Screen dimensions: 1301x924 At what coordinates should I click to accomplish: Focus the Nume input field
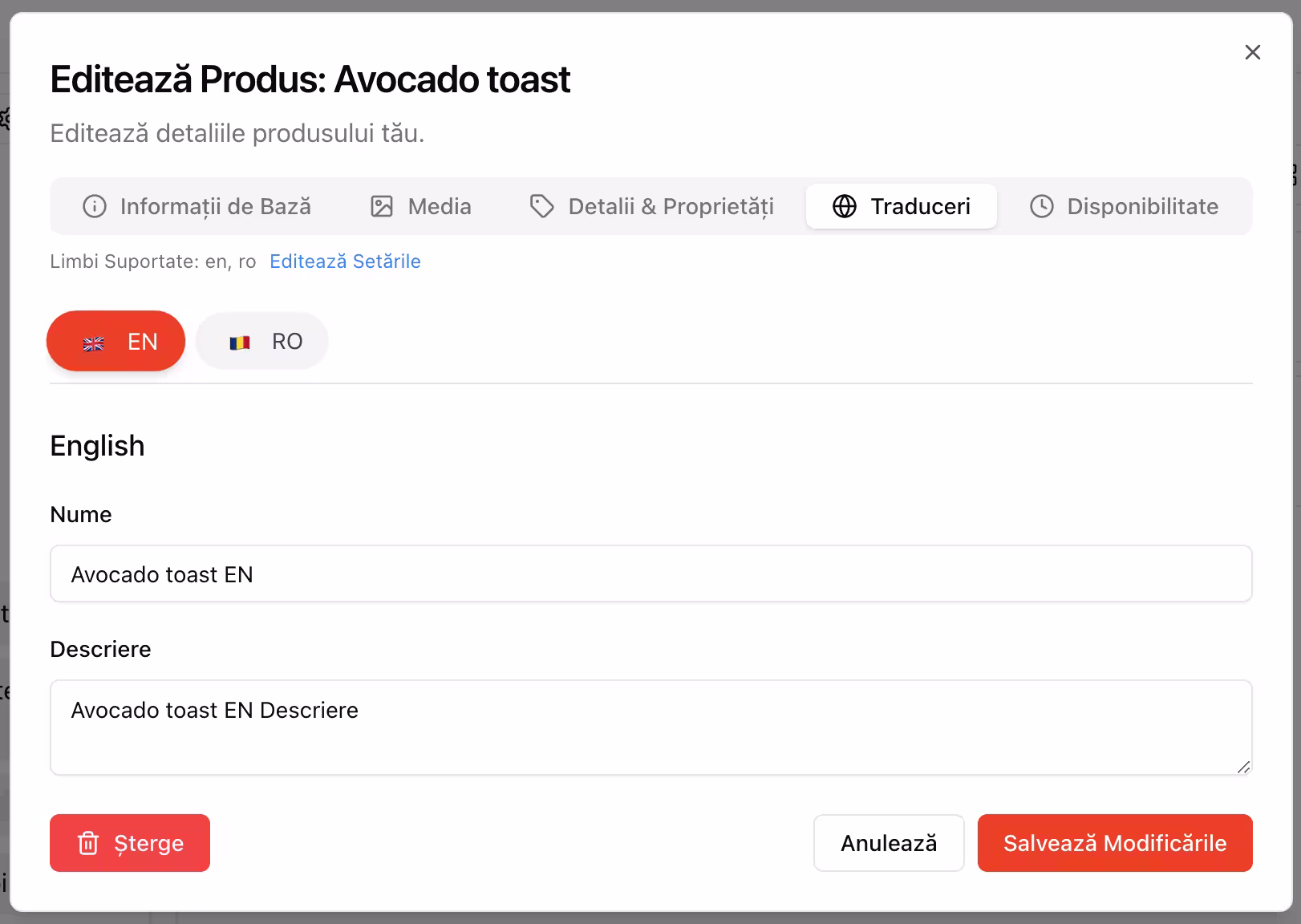(x=651, y=573)
